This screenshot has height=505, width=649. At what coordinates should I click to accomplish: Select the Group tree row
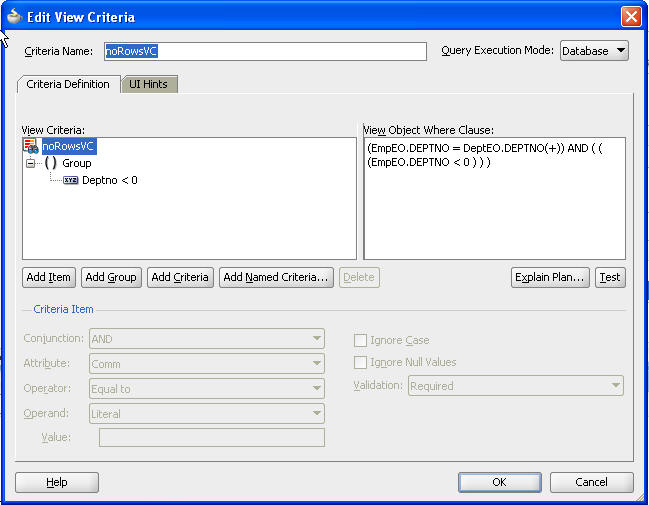click(x=77, y=163)
